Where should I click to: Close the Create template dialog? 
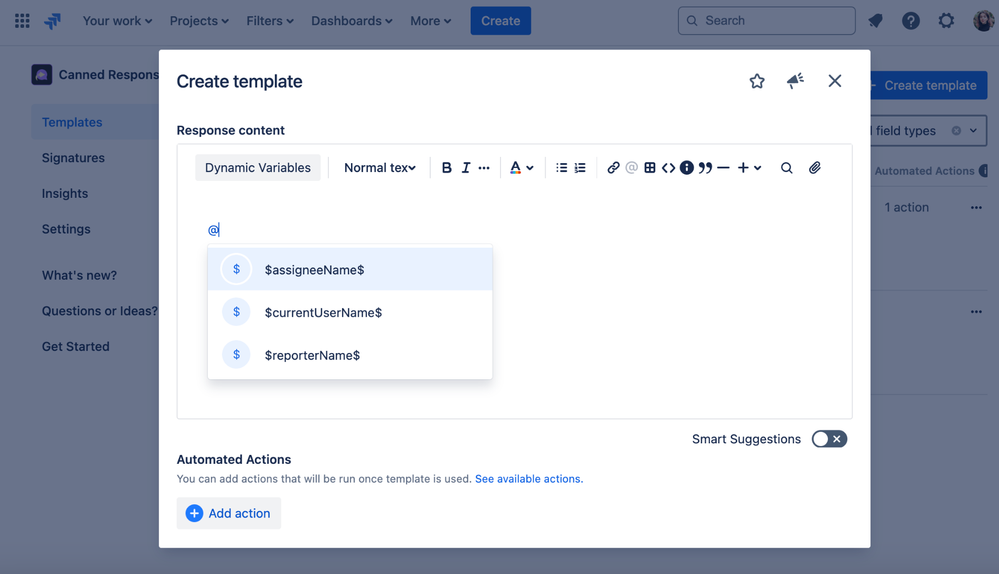[835, 81]
